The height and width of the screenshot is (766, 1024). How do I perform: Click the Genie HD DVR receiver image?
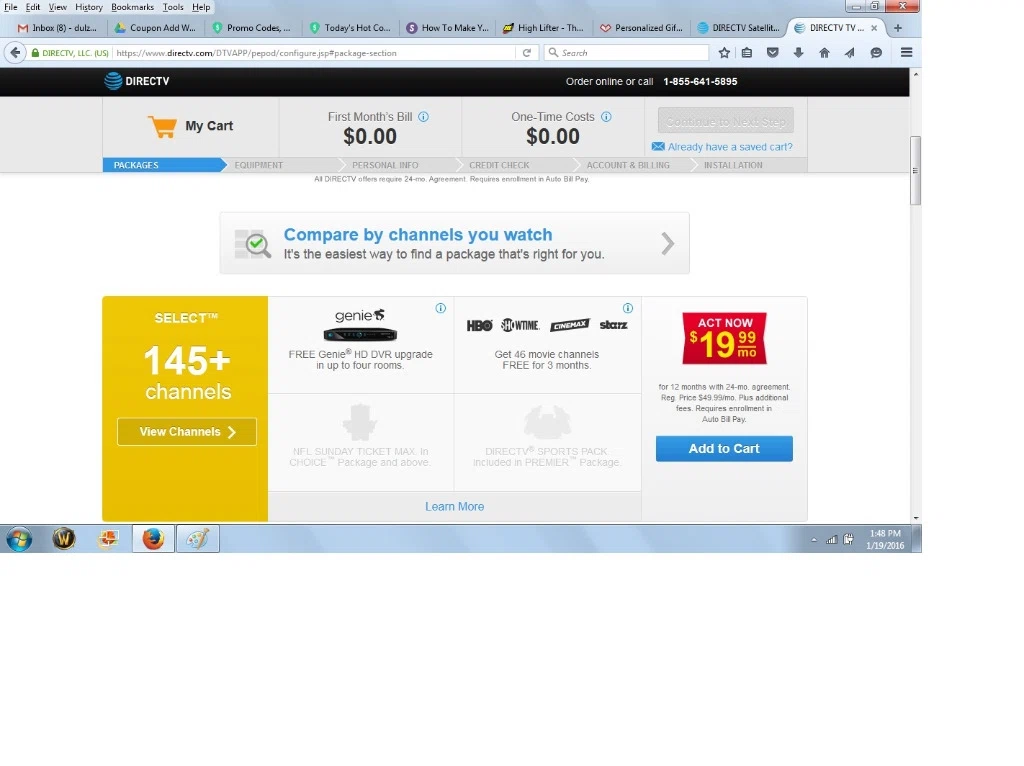(x=360, y=335)
